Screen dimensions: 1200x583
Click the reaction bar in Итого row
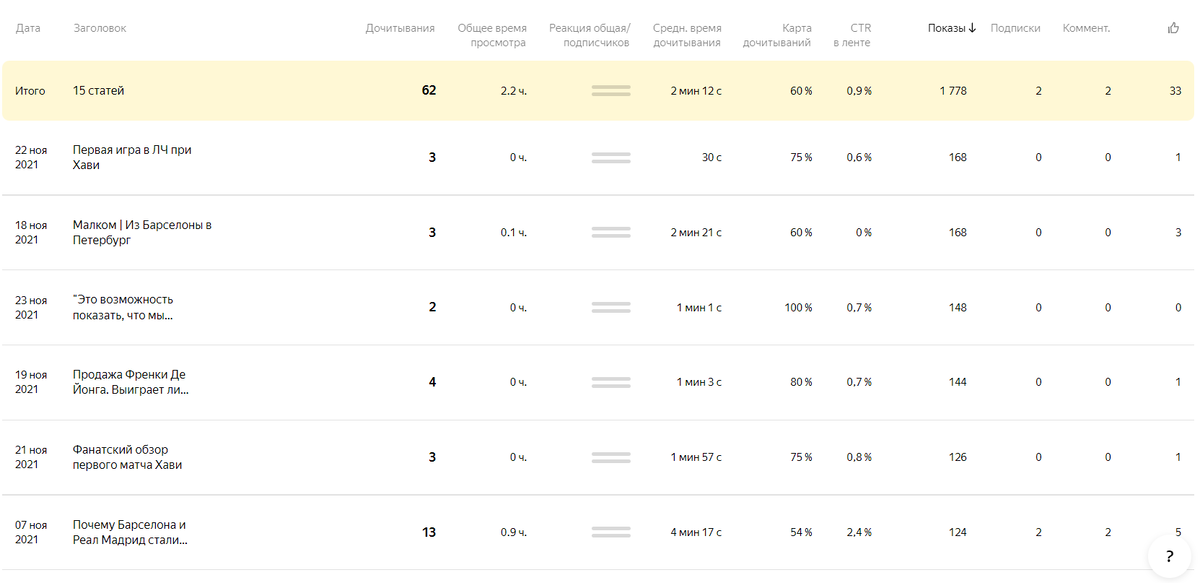(611, 91)
